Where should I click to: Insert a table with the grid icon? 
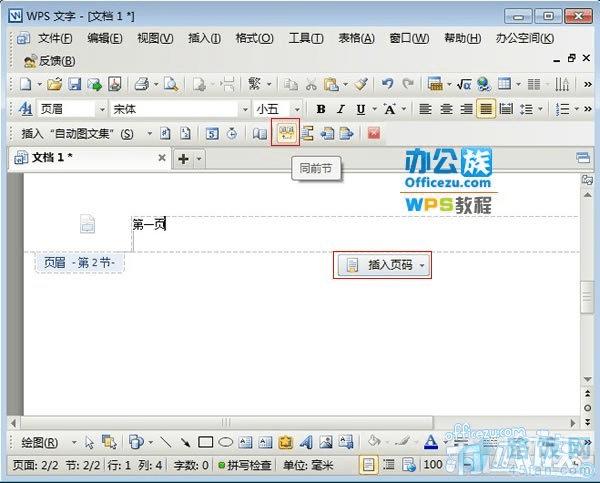pyautogui.click(x=504, y=84)
